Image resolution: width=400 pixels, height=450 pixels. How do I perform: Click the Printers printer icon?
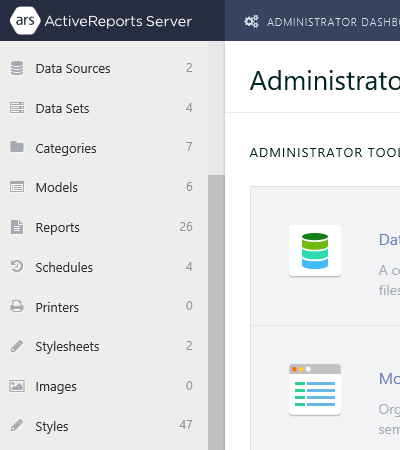17,306
